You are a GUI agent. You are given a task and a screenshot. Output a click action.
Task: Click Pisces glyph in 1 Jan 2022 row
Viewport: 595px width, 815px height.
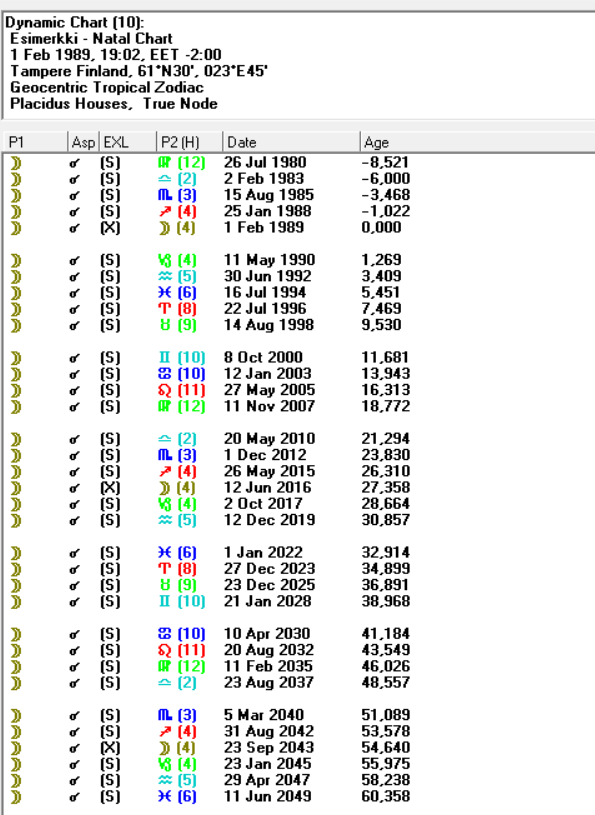pyautogui.click(x=165, y=553)
